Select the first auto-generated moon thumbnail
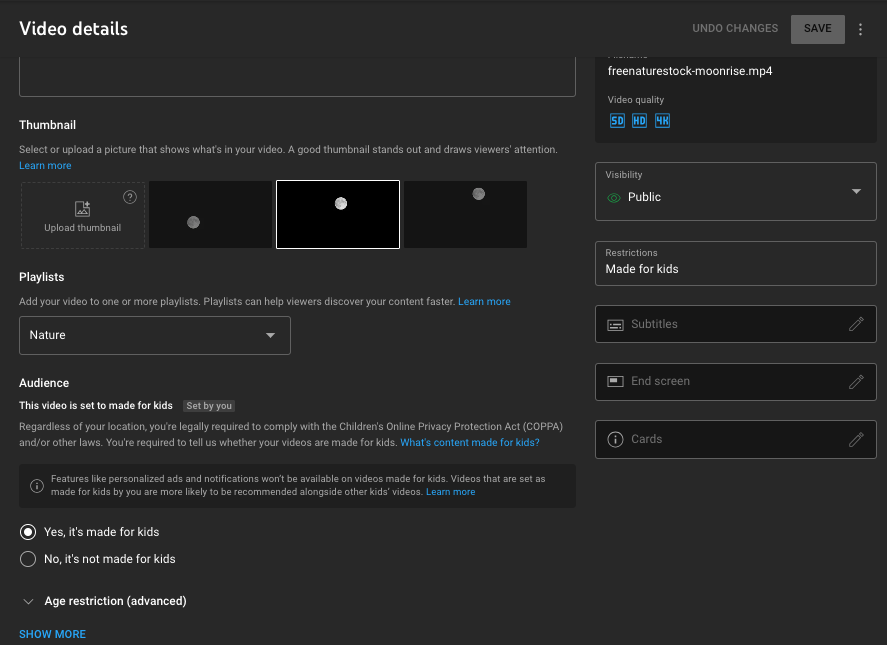This screenshot has height=645, width=887. coord(210,214)
